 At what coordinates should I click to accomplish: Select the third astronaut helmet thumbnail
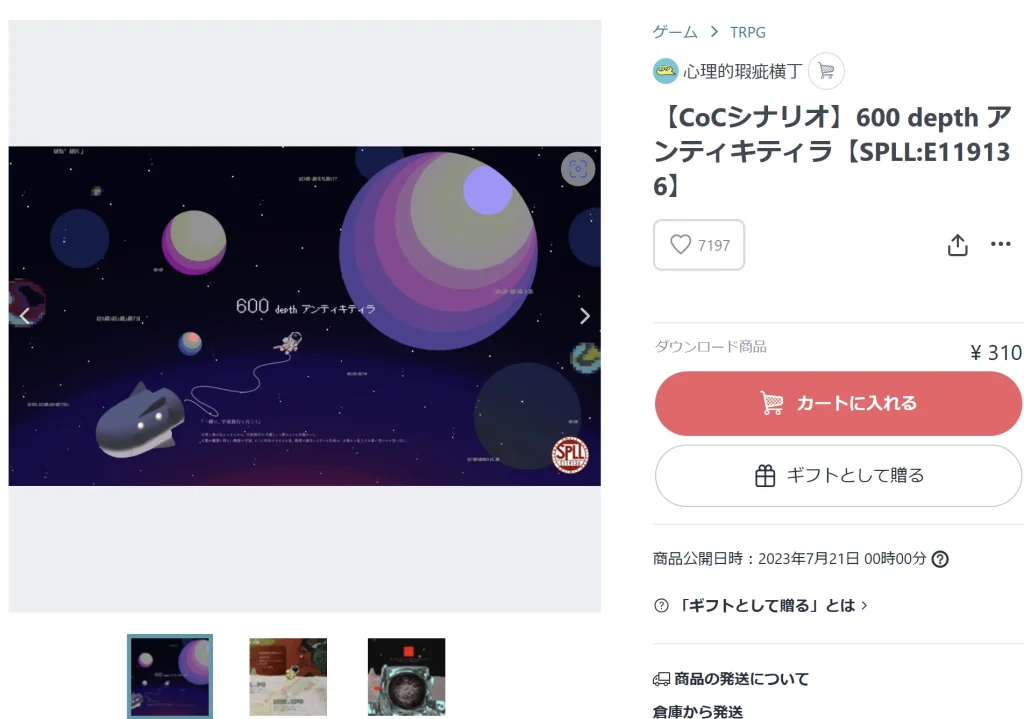[x=406, y=677]
